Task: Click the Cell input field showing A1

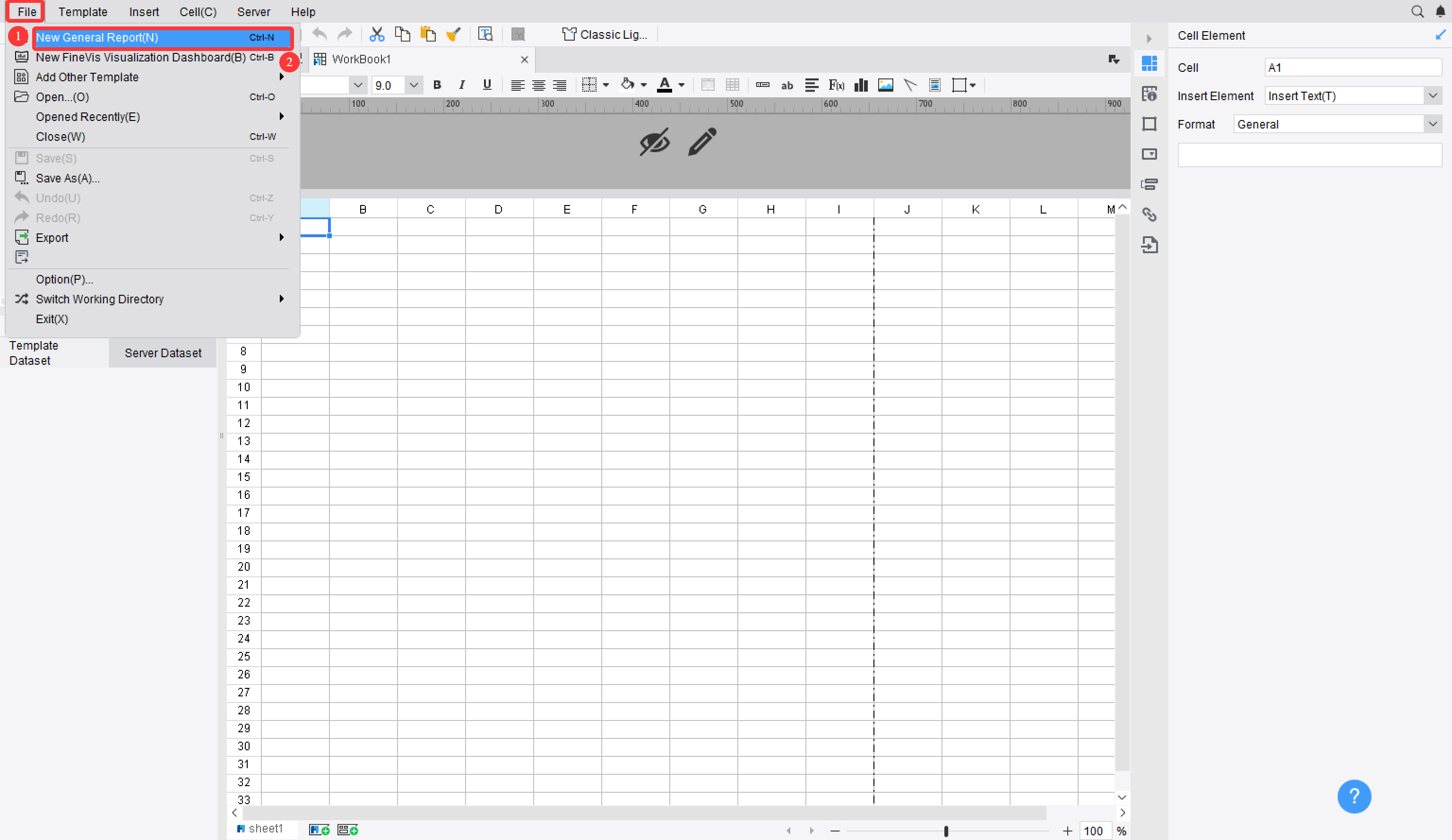Action: point(1352,68)
